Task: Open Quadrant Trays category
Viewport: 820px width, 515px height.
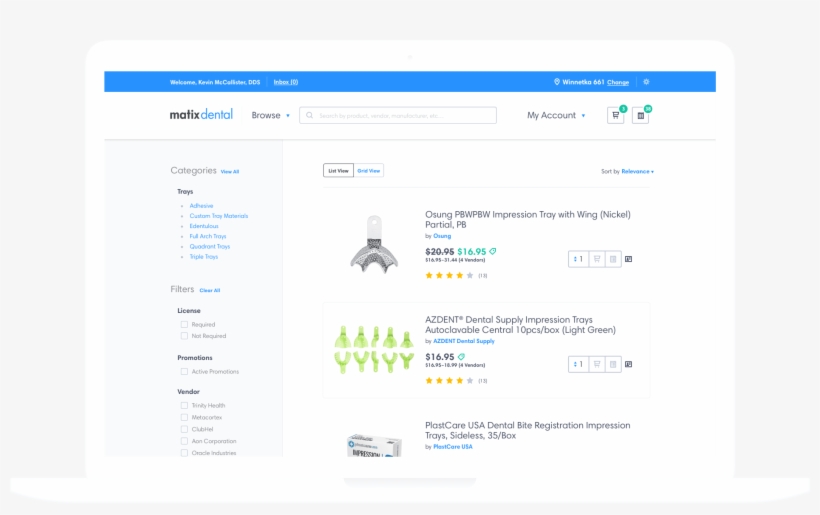Action: pos(210,247)
